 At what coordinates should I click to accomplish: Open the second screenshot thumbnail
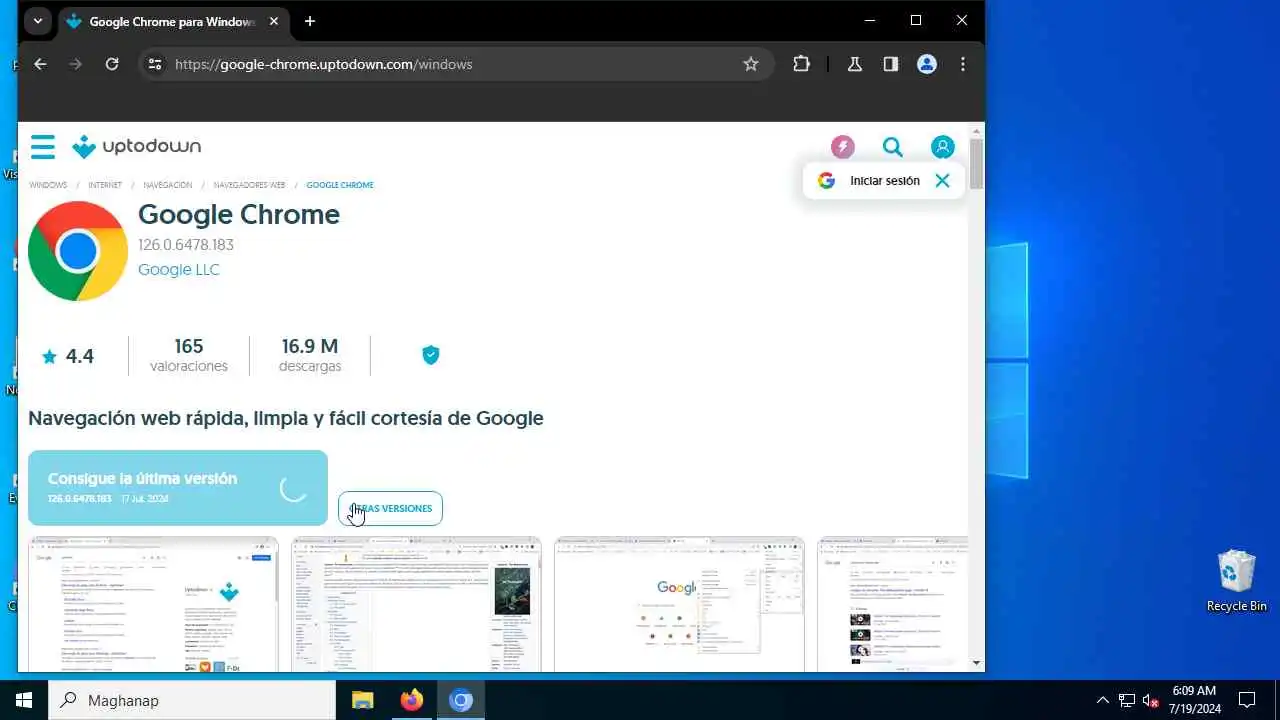click(416, 604)
